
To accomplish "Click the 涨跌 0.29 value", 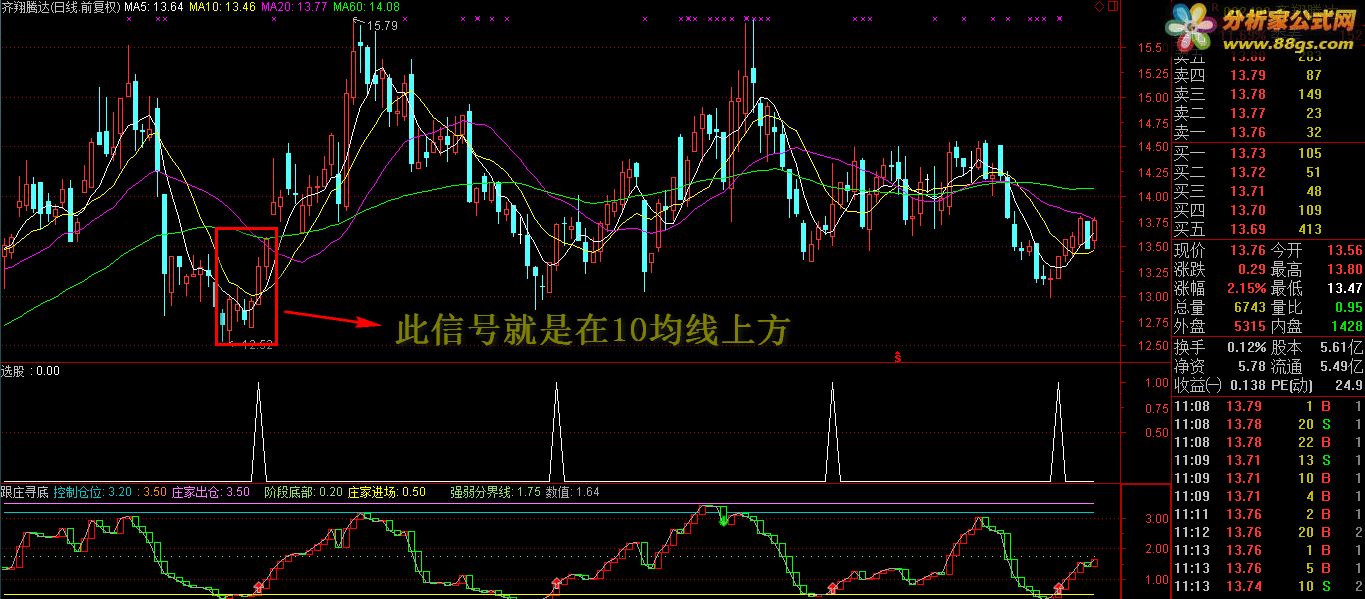I will click(x=1251, y=269).
